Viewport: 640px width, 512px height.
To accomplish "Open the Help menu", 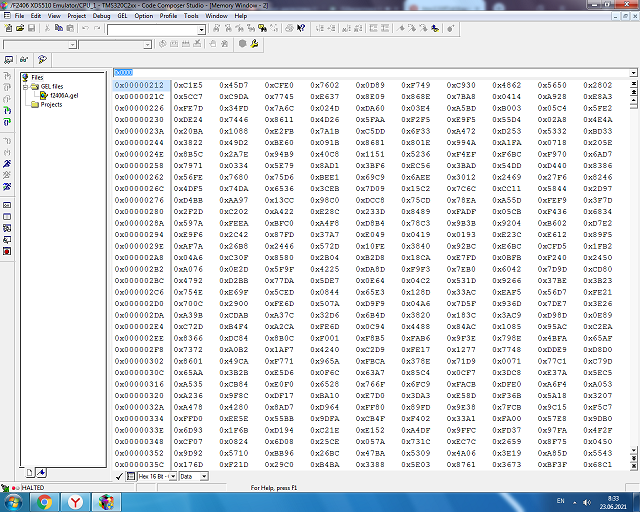I will coord(241,16).
